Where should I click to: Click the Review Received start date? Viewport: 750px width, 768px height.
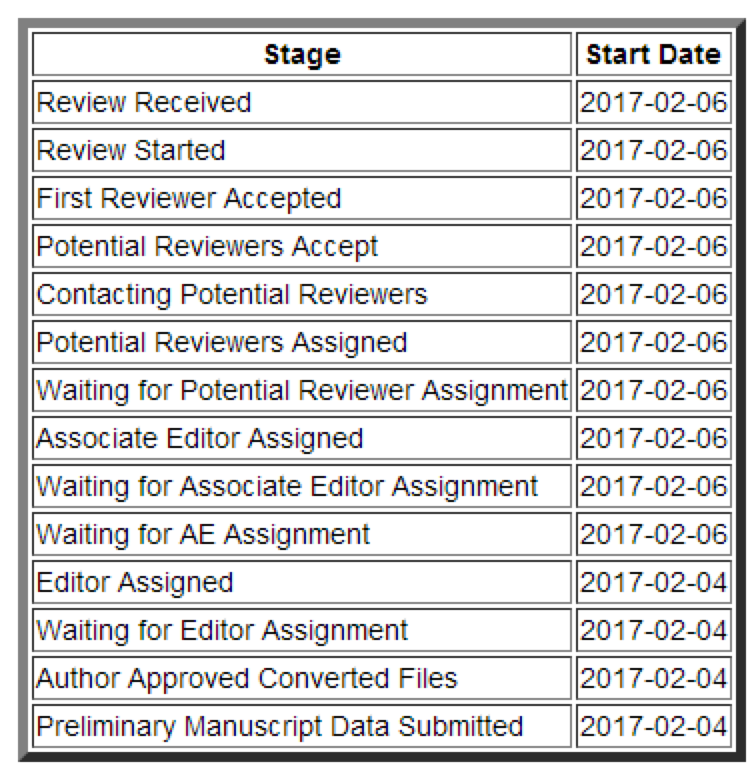pos(653,102)
